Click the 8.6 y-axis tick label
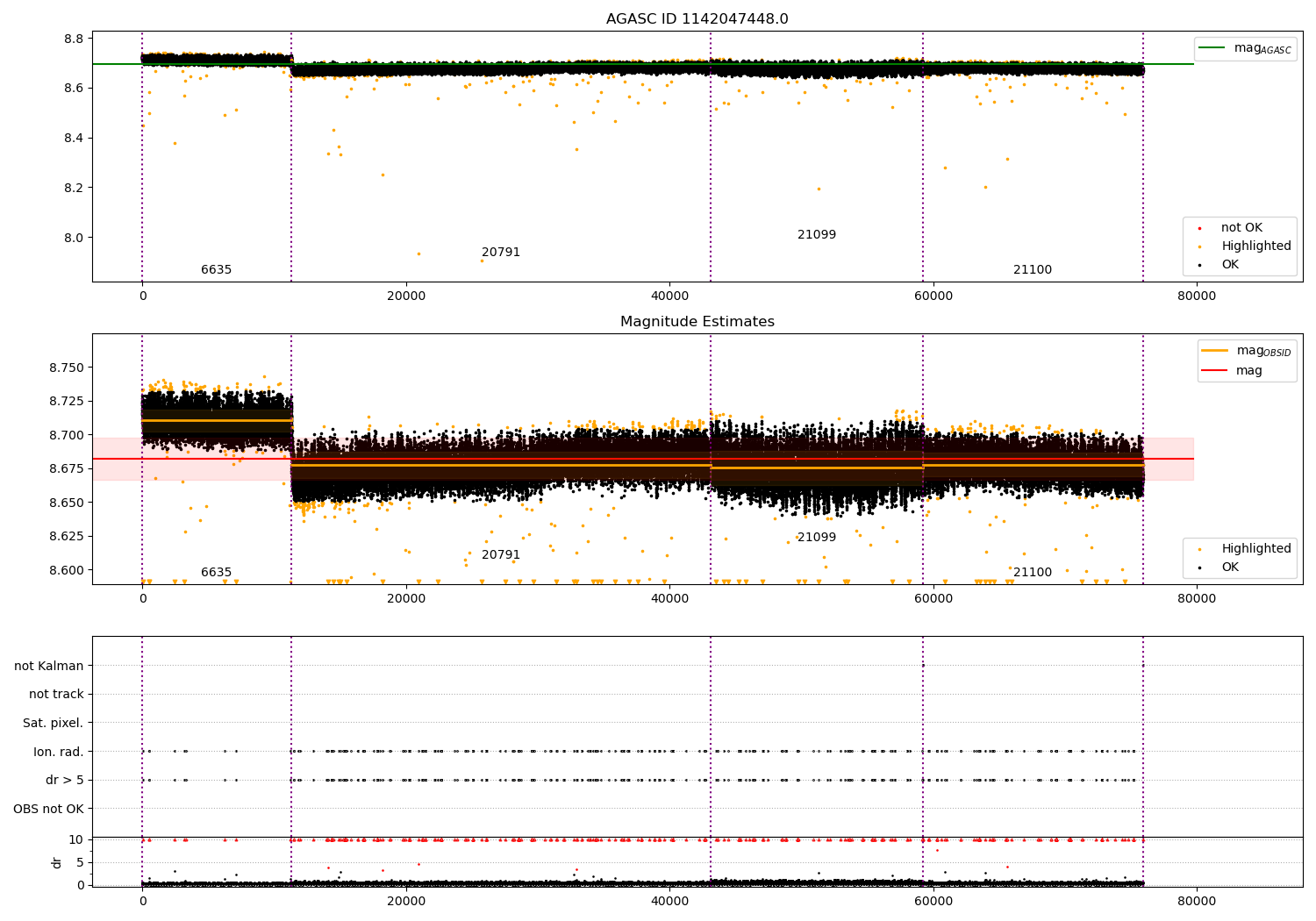Screen dimensions: 1316x921 click(x=74, y=89)
